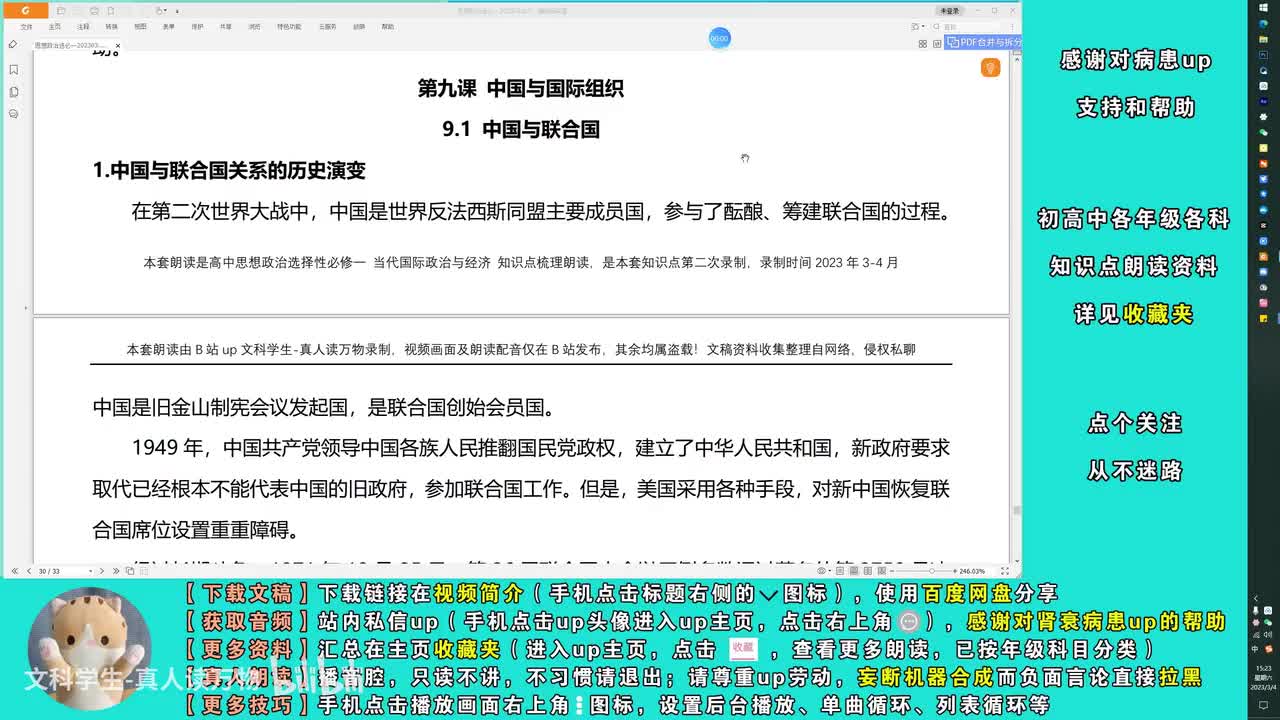This screenshot has width=1280, height=720.
Task: Click the 15:23 clock in the taskbar
Action: [1265, 668]
